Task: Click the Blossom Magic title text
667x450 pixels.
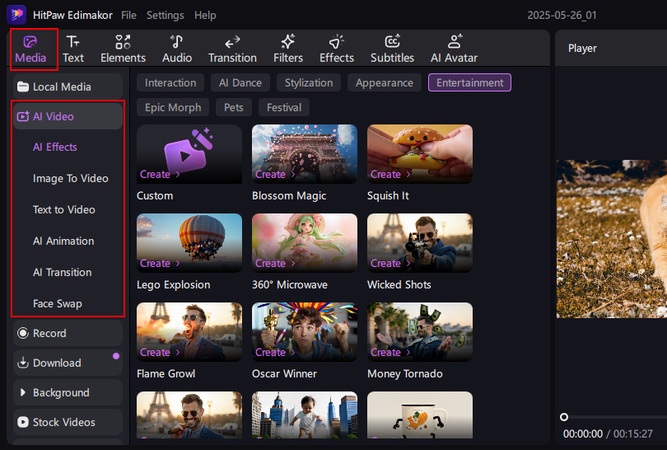Action: tap(289, 196)
